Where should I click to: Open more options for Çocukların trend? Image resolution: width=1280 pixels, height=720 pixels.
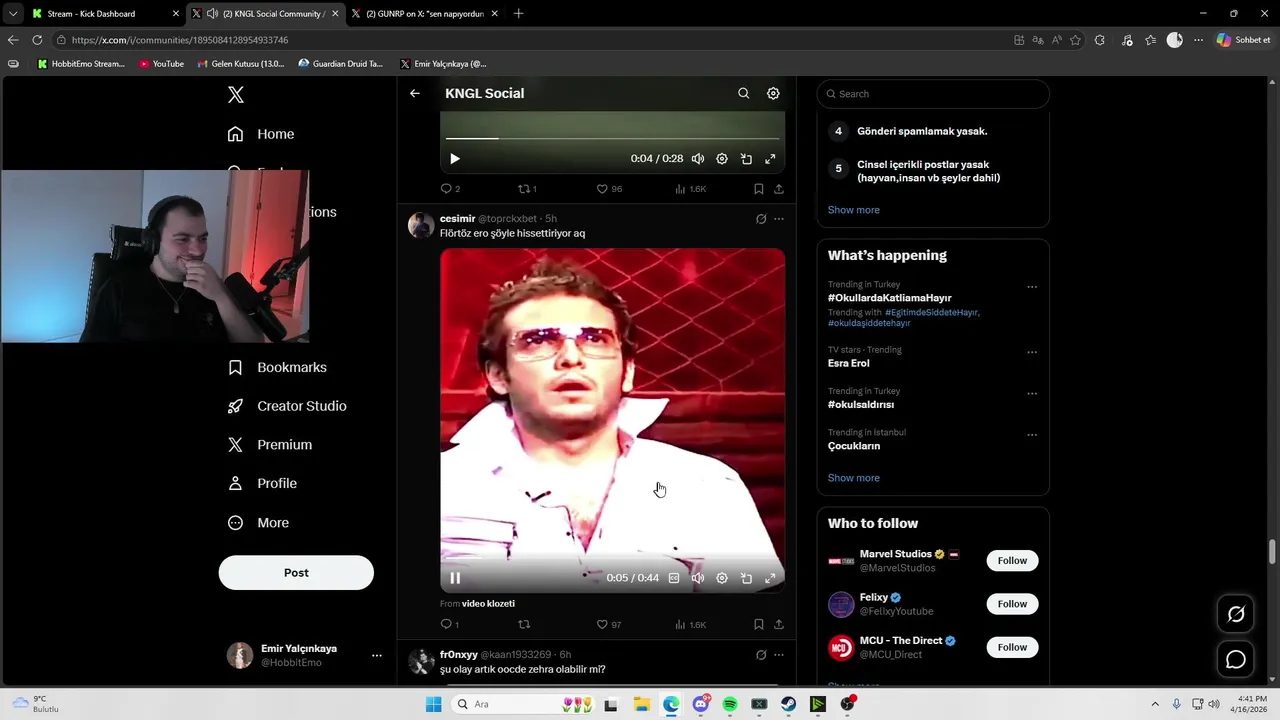pyautogui.click(x=1032, y=435)
